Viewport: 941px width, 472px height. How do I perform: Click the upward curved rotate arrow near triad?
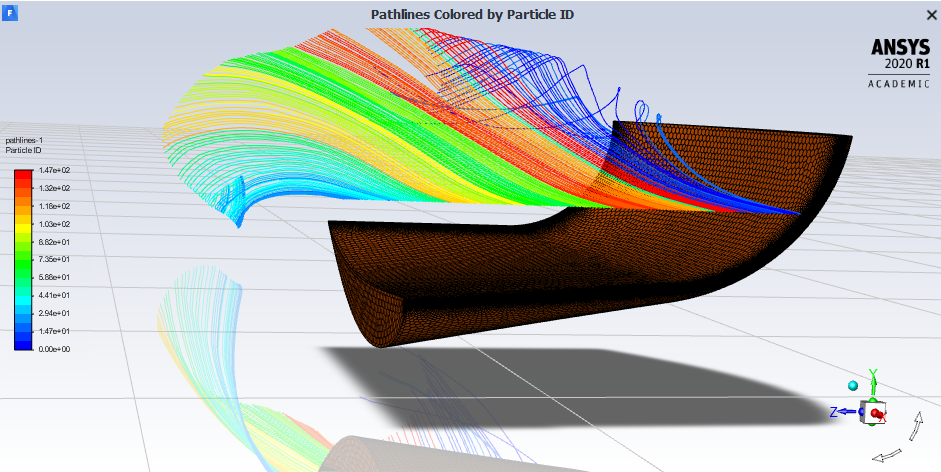pyautogui.click(x=916, y=426)
